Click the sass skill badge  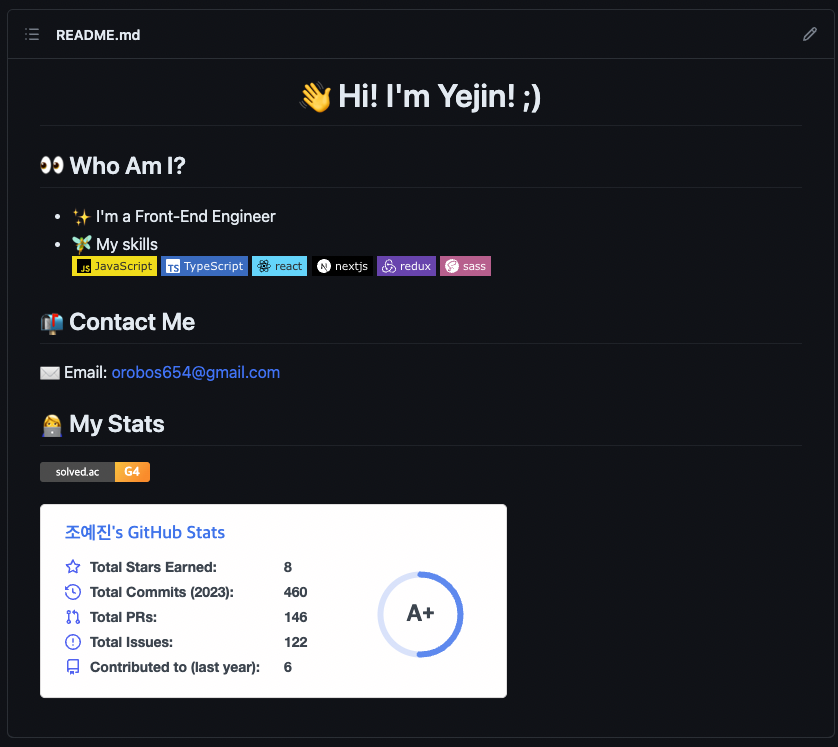pos(465,266)
